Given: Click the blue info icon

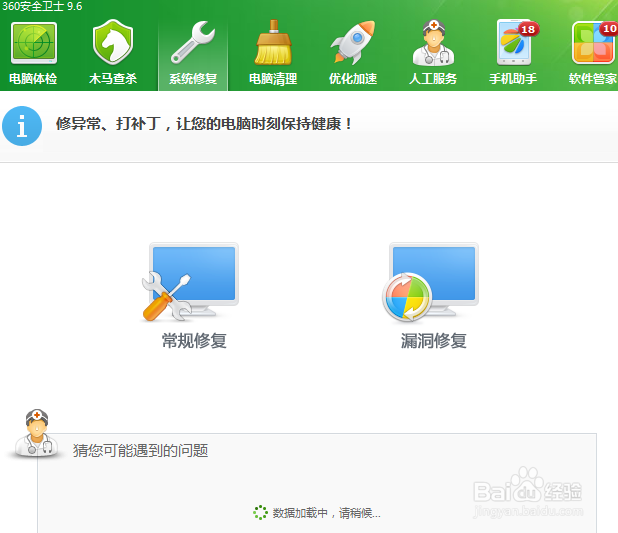Looking at the screenshot, I should (x=22, y=126).
